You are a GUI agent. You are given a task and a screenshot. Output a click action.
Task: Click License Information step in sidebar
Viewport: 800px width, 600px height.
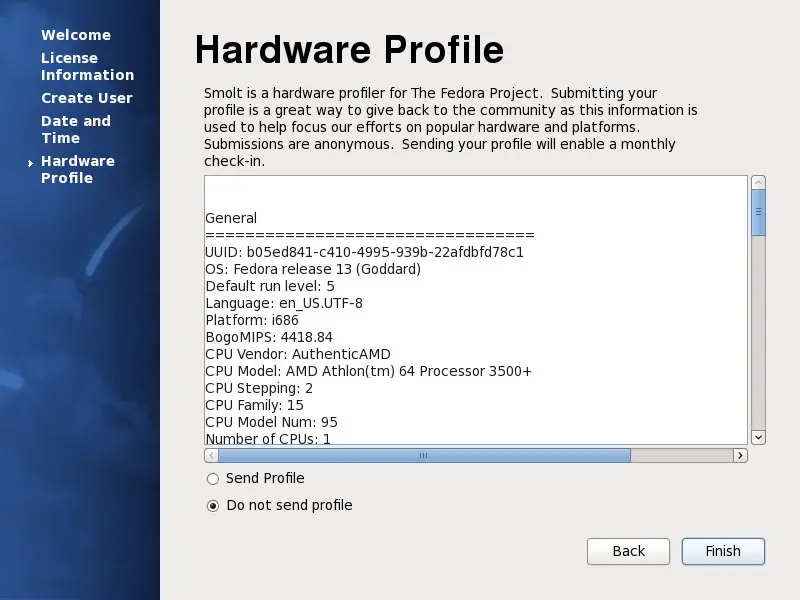[x=87, y=66]
